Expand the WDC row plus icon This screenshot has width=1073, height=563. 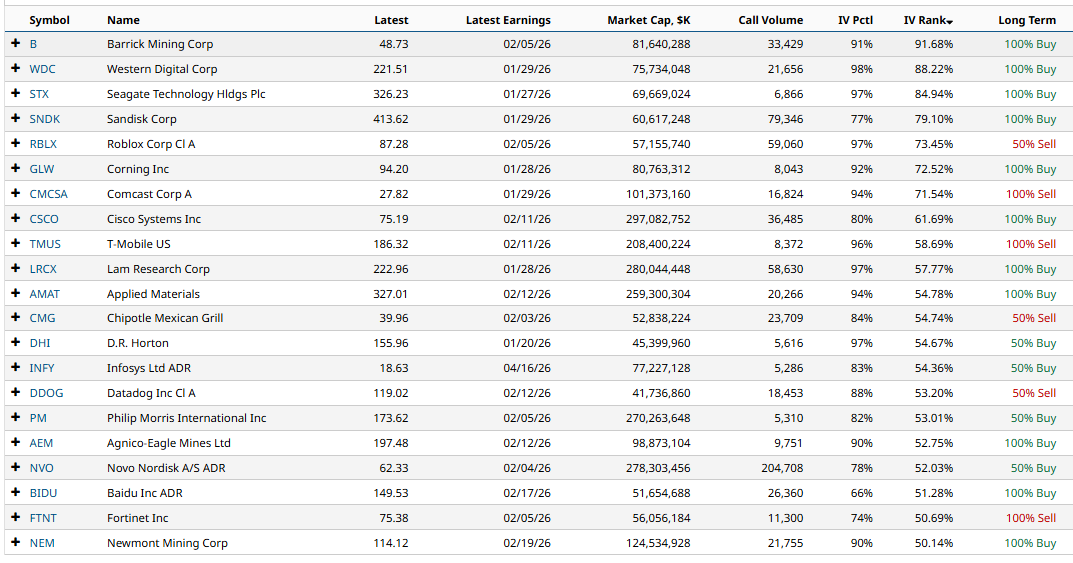[15, 69]
